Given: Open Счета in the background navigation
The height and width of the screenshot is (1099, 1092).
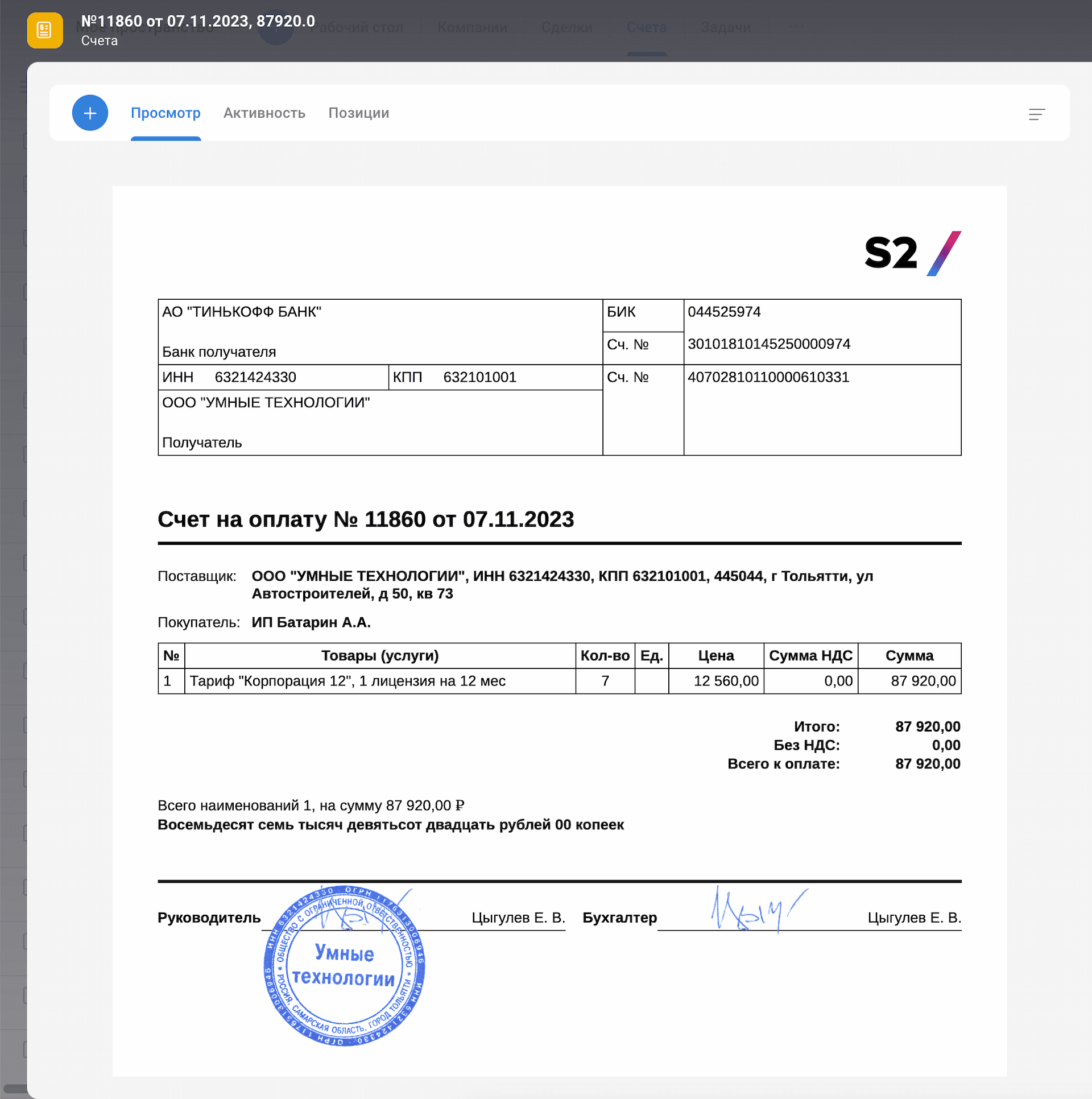Looking at the screenshot, I should 647,27.
